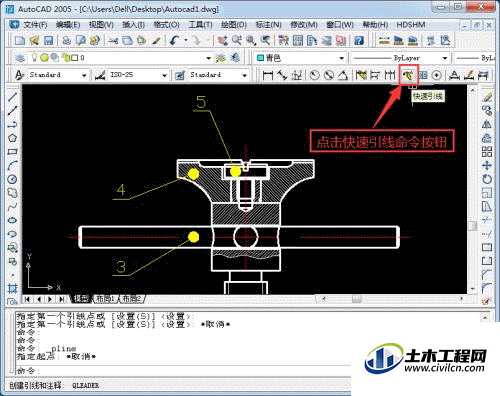Screen dimensions: 500x396
Task: Open the layer dropdown list
Action: click(209, 58)
